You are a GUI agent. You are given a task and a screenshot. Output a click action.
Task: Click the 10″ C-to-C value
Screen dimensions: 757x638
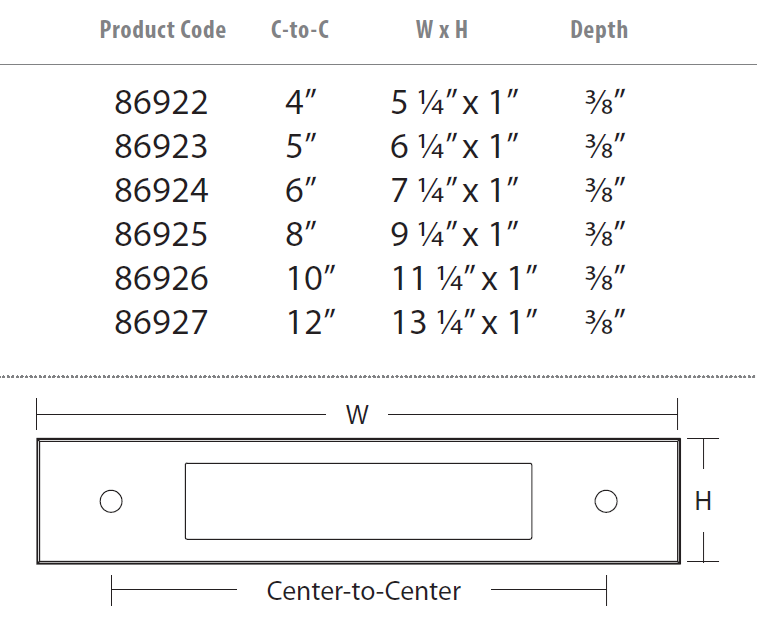pyautogui.click(x=311, y=278)
